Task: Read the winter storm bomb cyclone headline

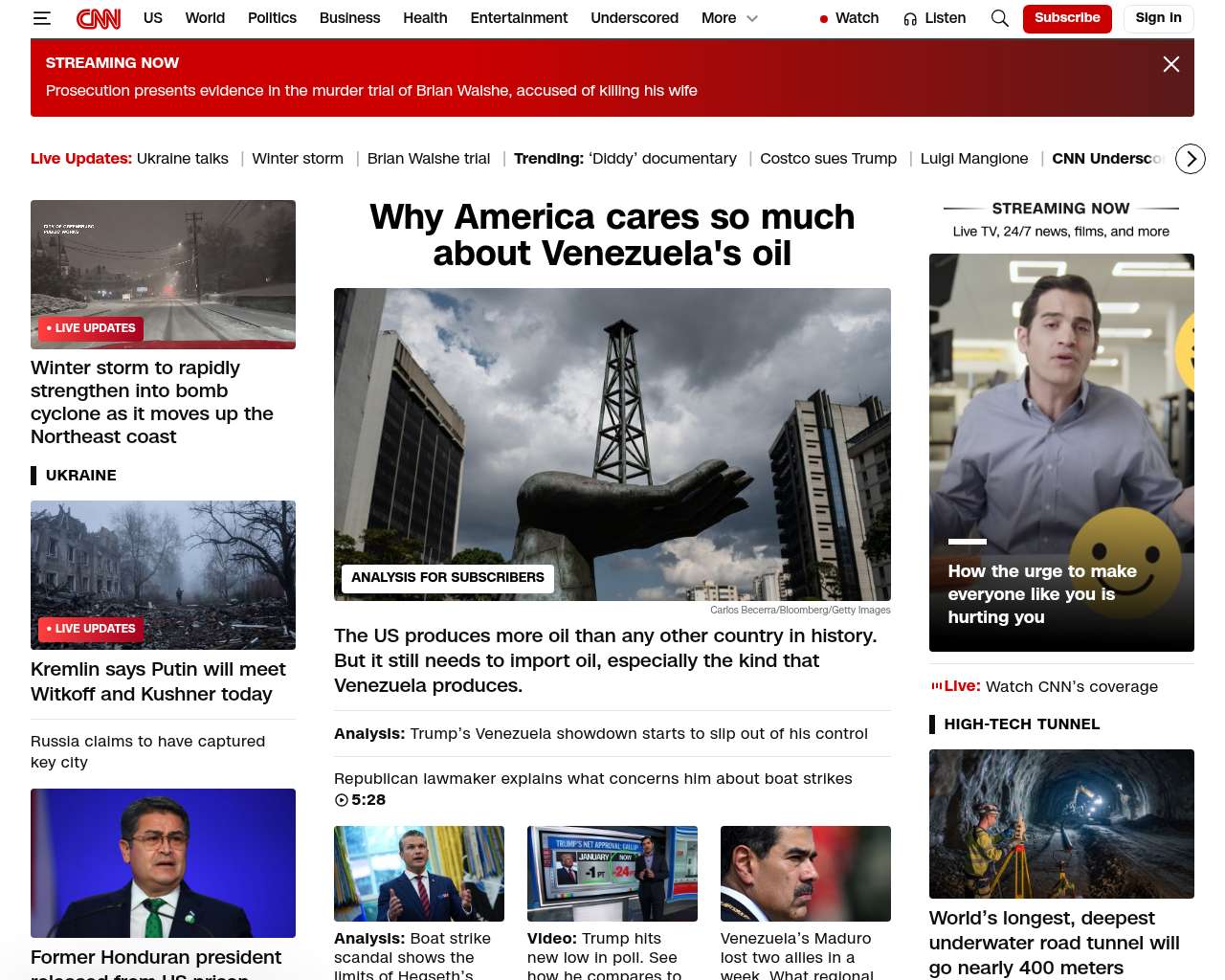Action: 152,402
